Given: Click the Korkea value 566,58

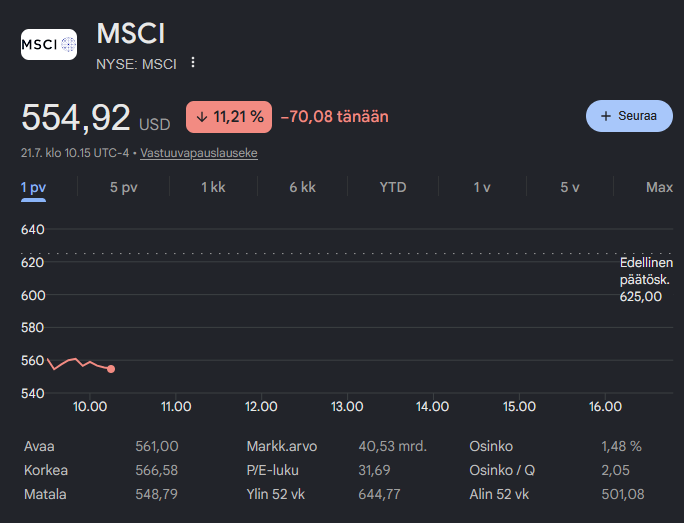Looking at the screenshot, I should (157, 470).
